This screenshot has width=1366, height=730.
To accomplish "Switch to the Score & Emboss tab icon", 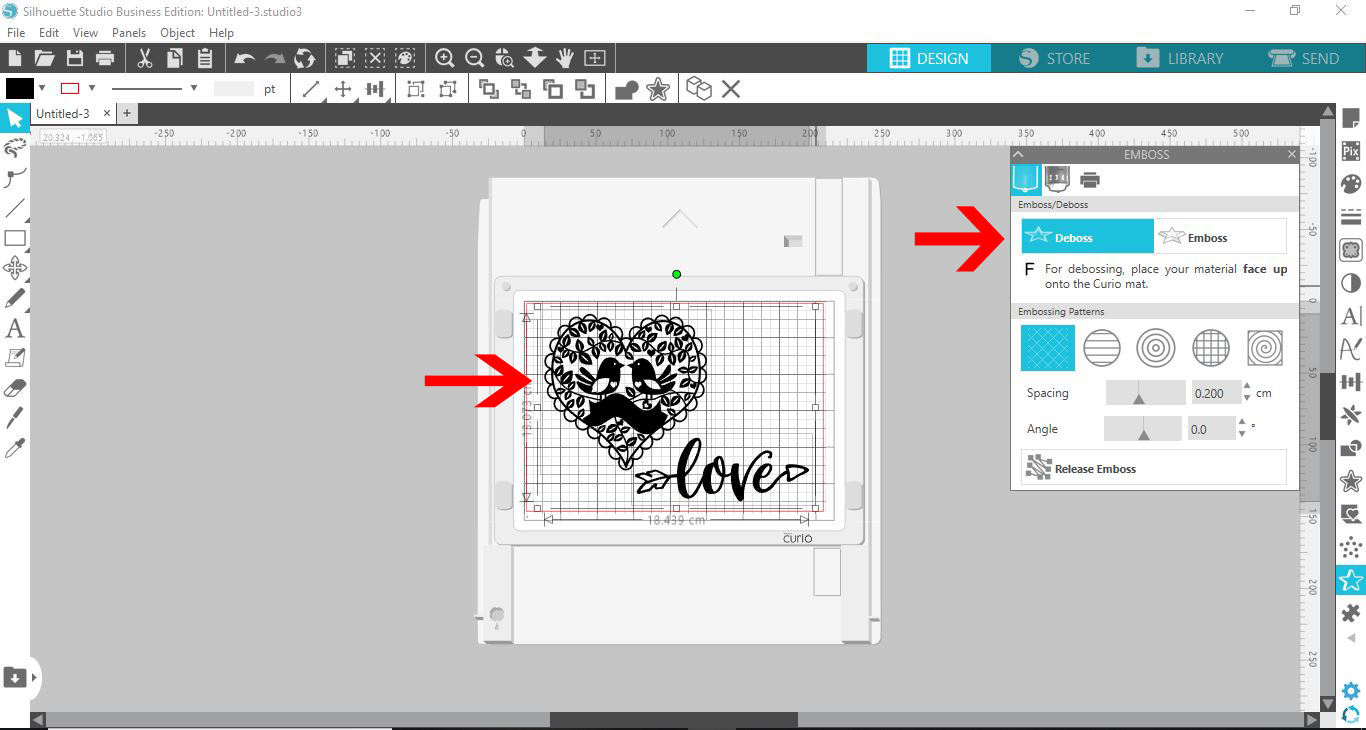I will click(x=1057, y=180).
